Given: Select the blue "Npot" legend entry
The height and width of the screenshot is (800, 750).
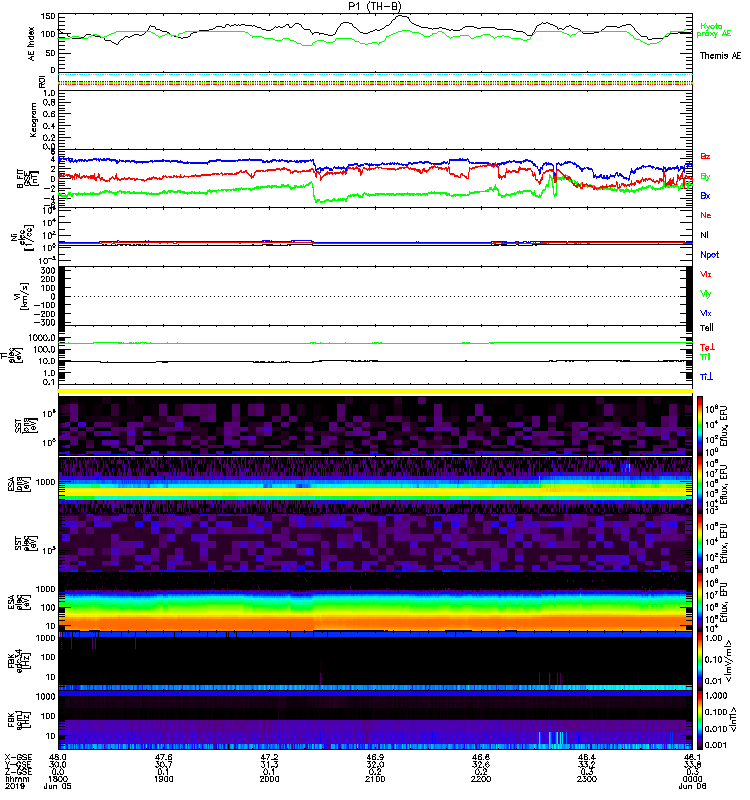Looking at the screenshot, I should 710,255.
